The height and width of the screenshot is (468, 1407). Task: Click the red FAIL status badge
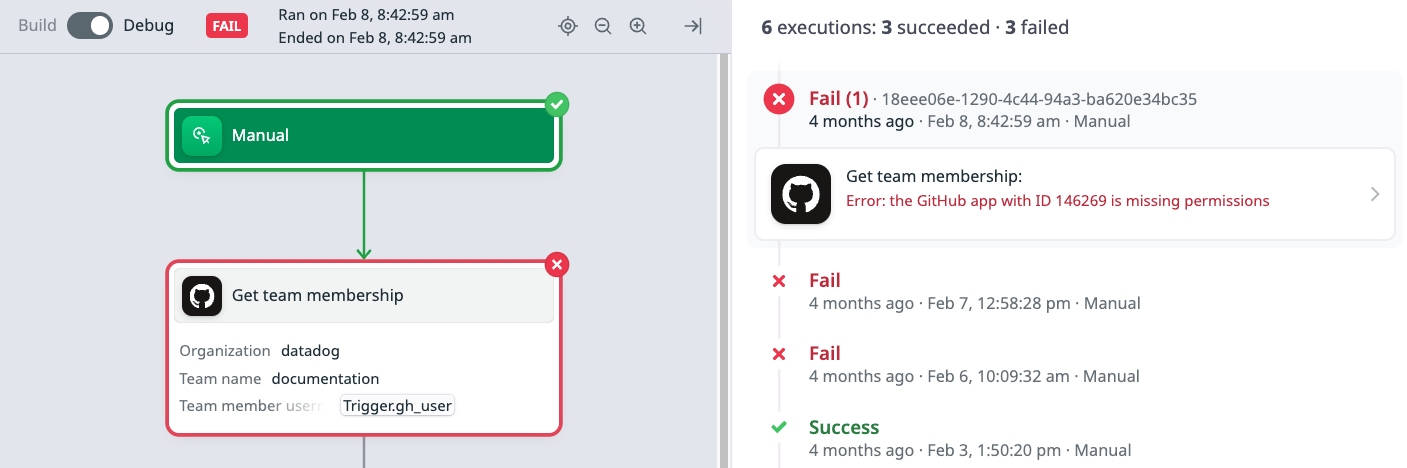[x=227, y=26]
